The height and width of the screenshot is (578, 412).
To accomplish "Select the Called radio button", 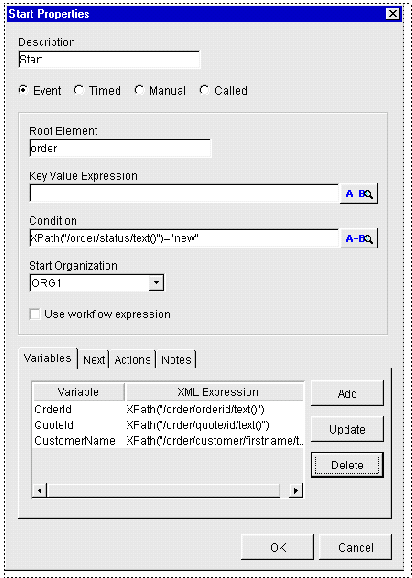I will tap(204, 90).
